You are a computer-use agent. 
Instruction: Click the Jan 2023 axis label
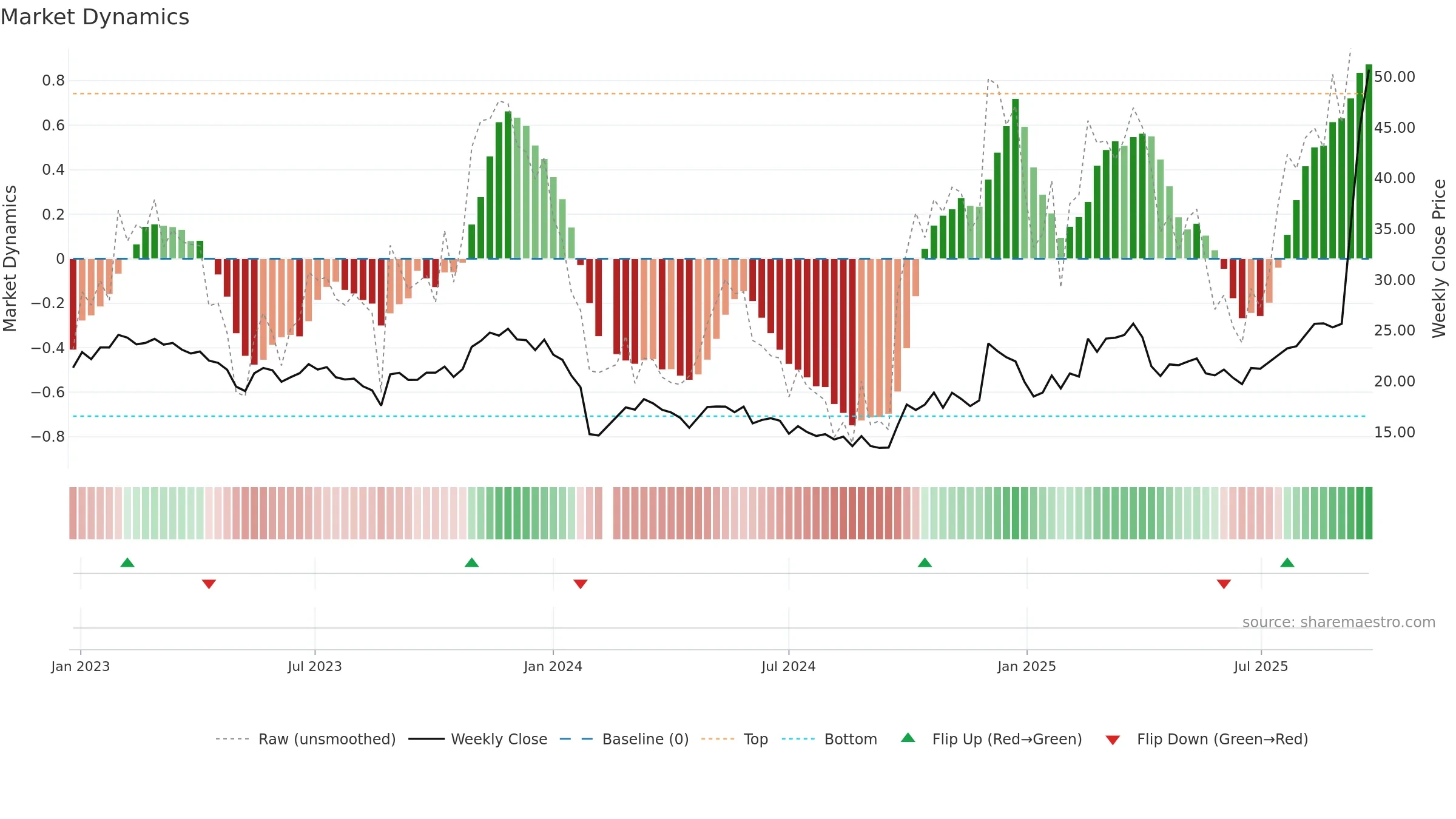pos(81,666)
